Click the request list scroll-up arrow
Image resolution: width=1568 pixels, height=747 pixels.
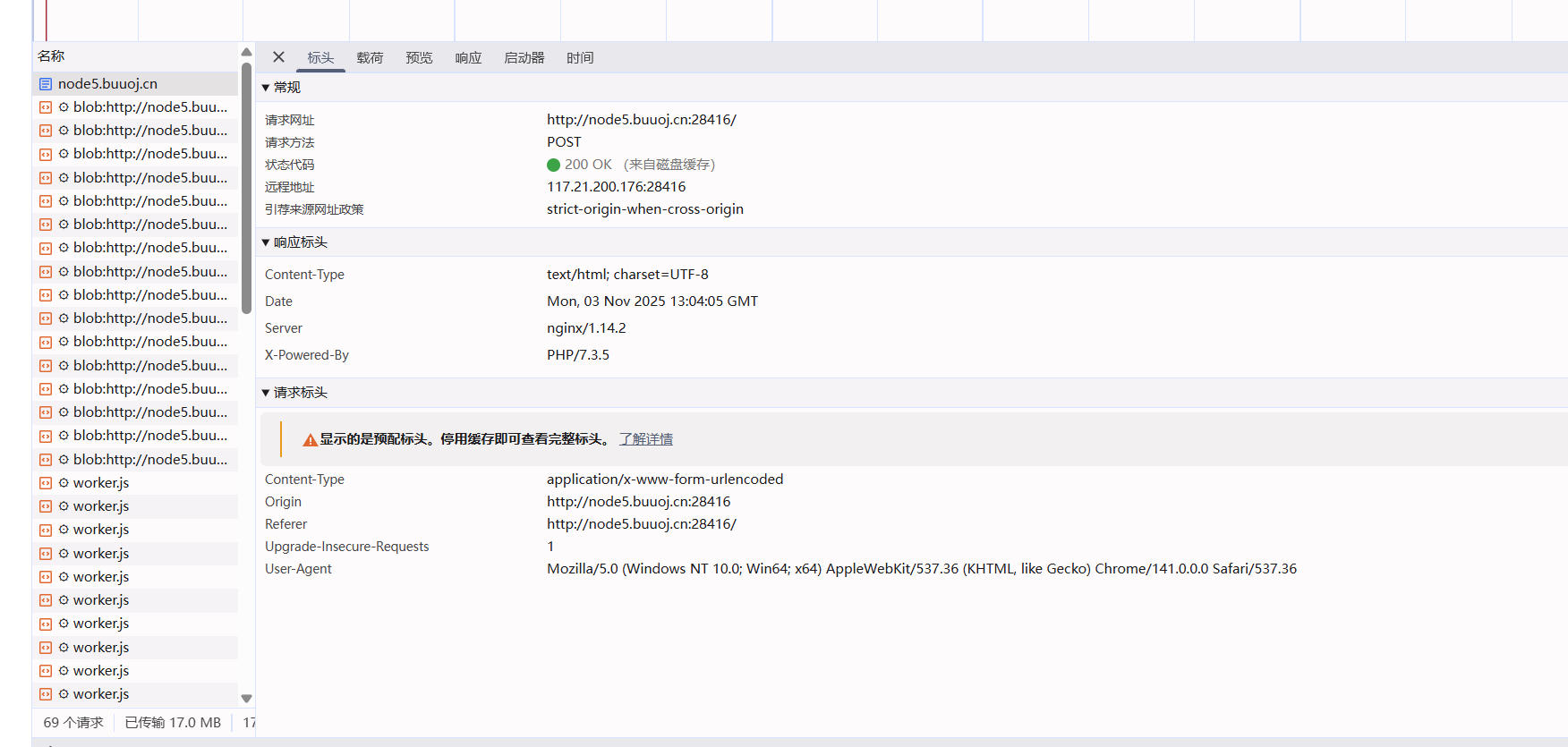(x=246, y=52)
